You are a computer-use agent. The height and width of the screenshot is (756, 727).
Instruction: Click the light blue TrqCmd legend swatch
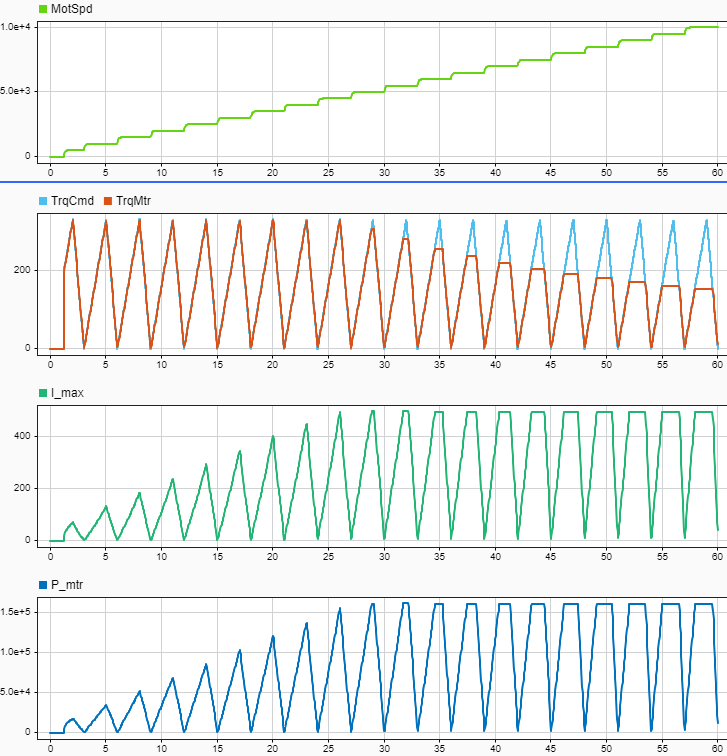(42, 201)
